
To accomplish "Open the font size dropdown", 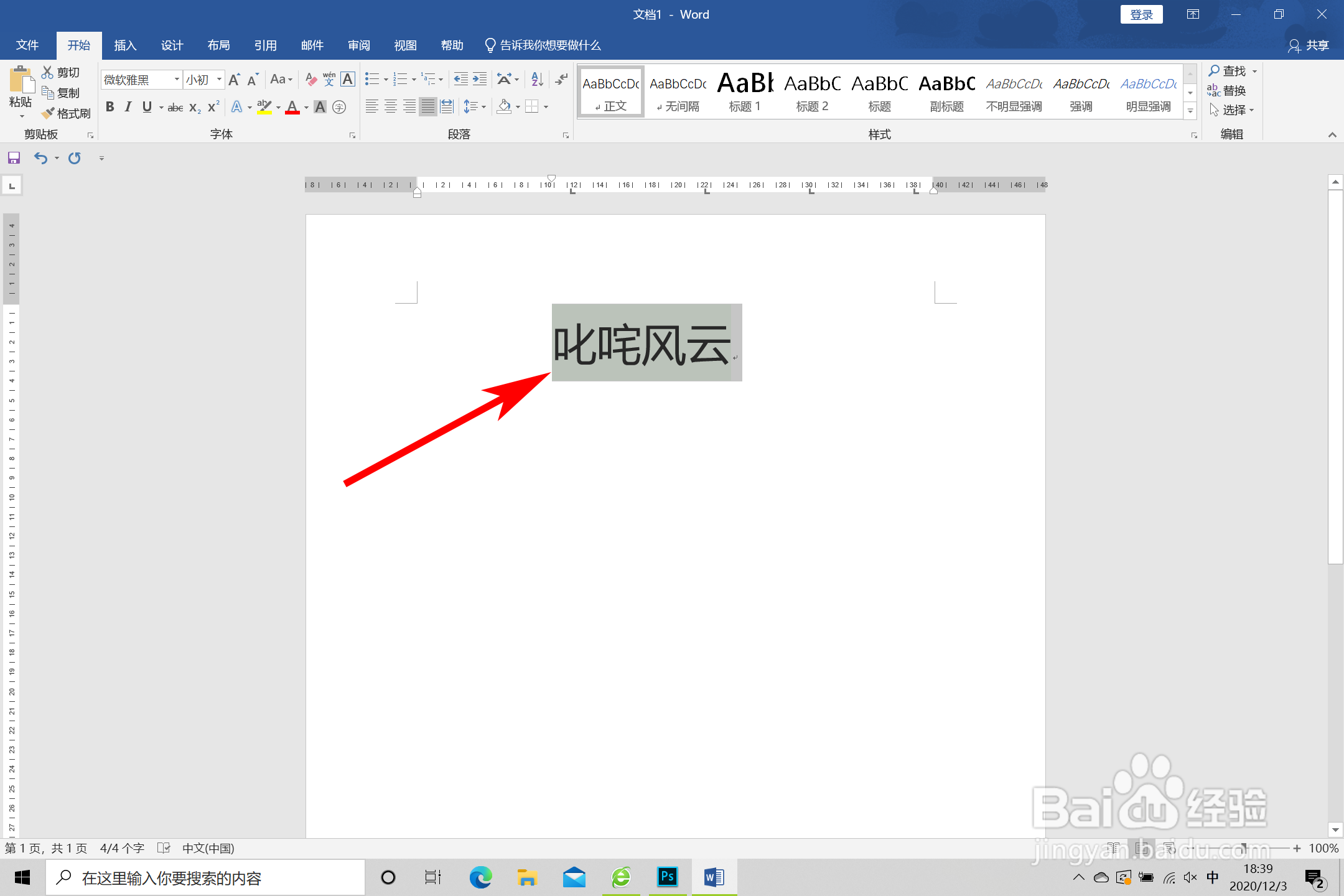I will click(219, 80).
